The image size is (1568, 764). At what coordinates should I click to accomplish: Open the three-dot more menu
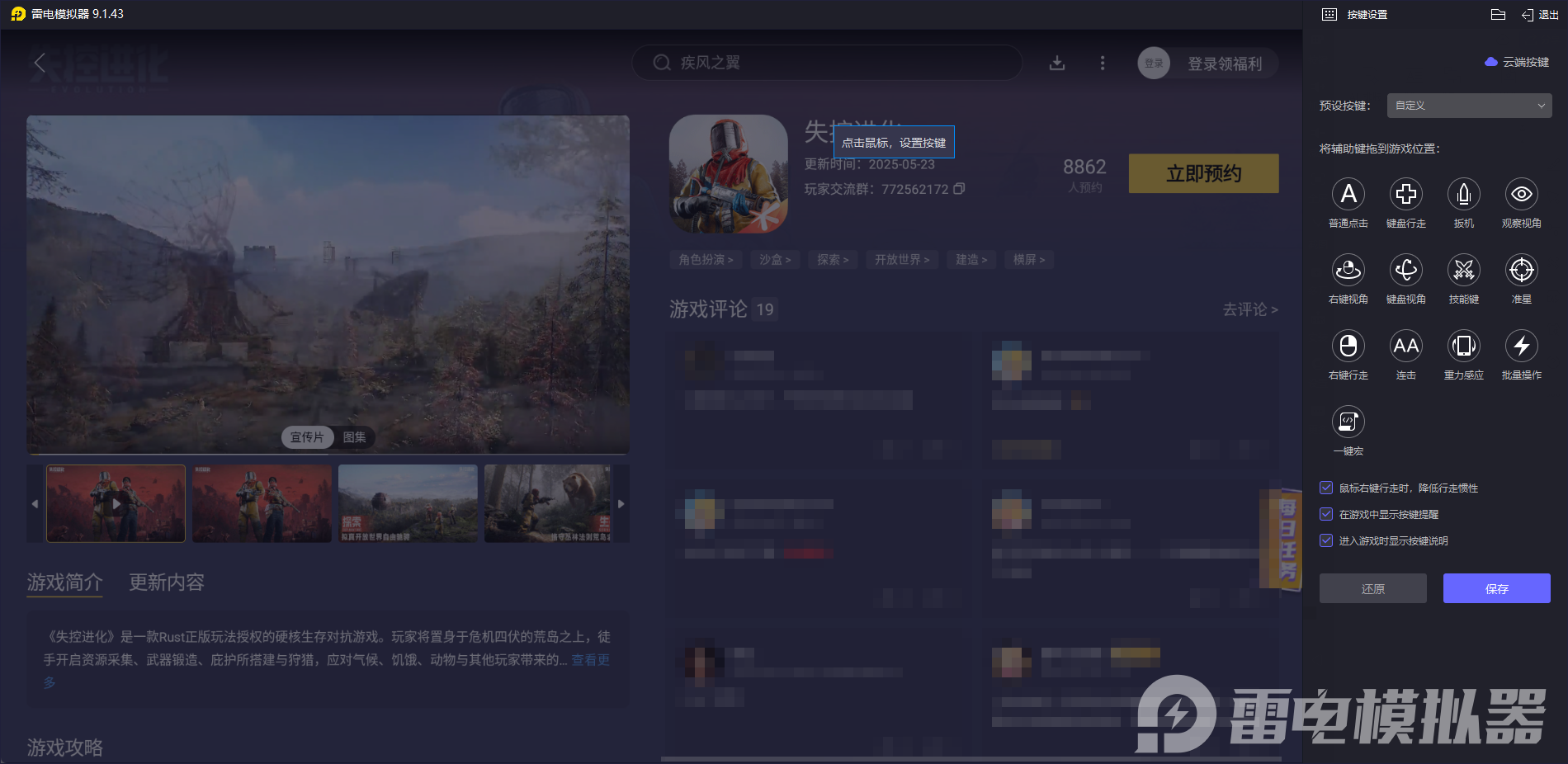(x=1103, y=63)
